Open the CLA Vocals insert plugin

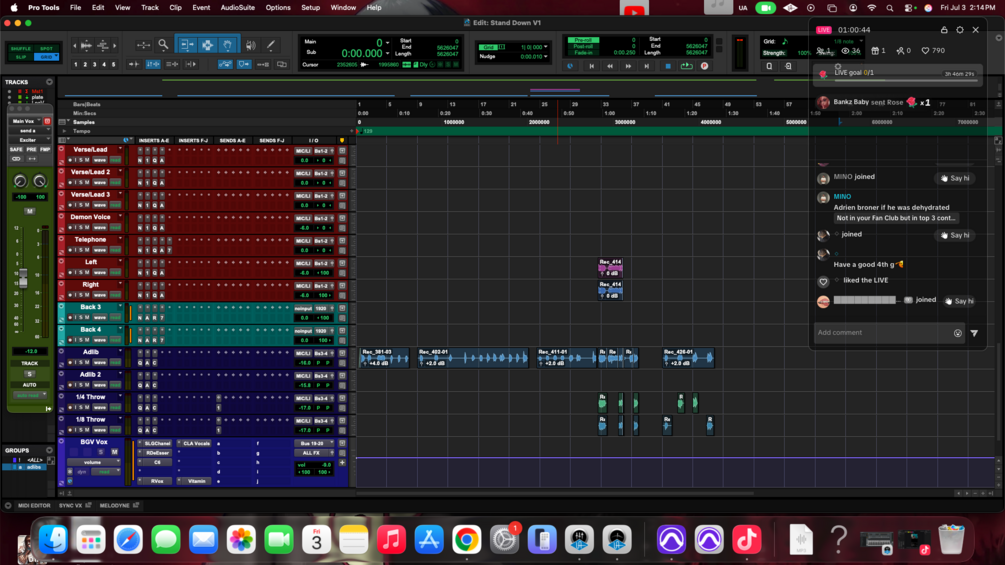tap(196, 443)
